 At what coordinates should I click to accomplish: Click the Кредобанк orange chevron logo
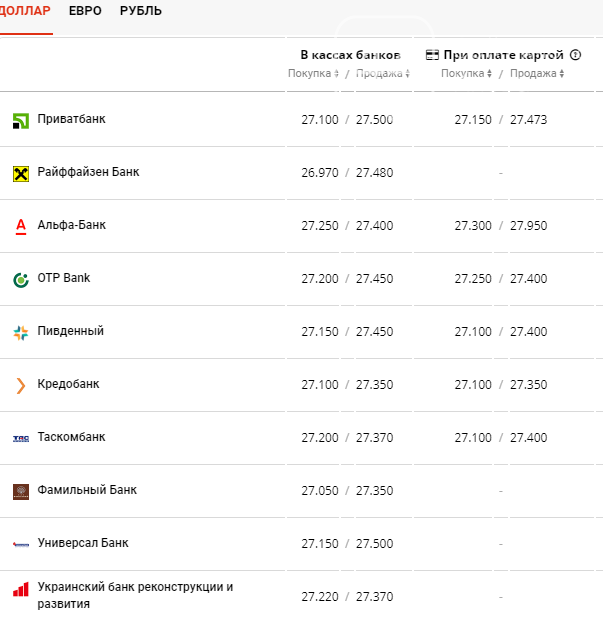(20, 385)
